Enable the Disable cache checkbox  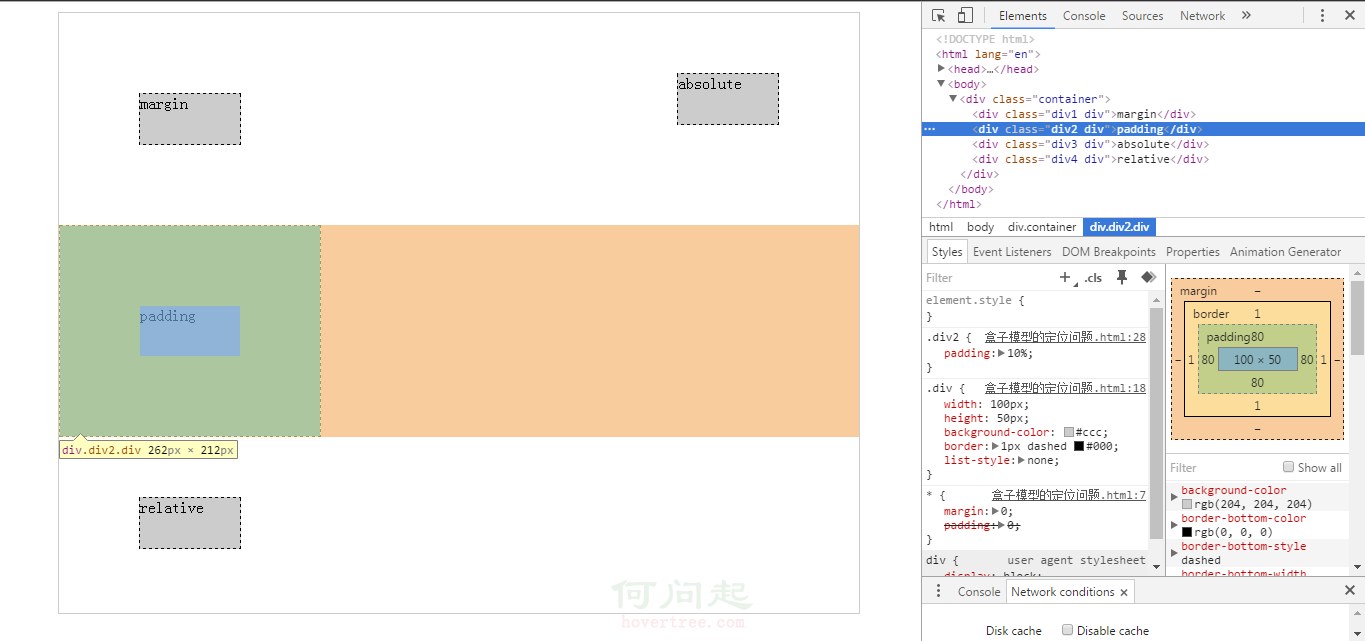(1067, 630)
